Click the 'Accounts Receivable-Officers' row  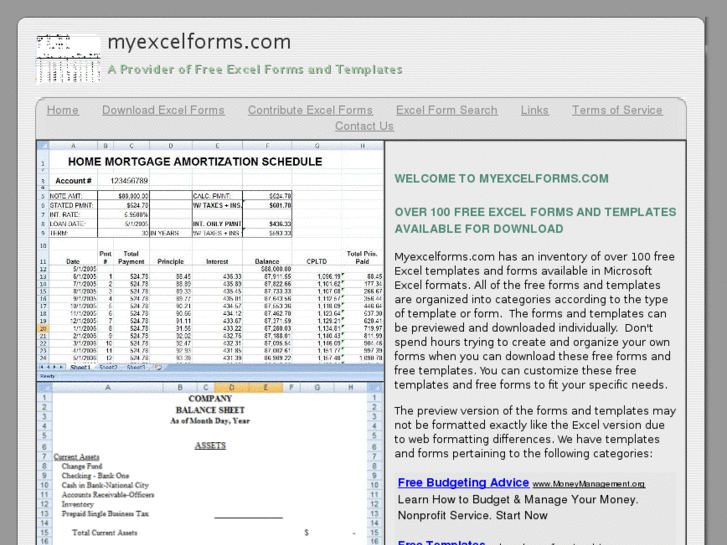click(x=108, y=495)
